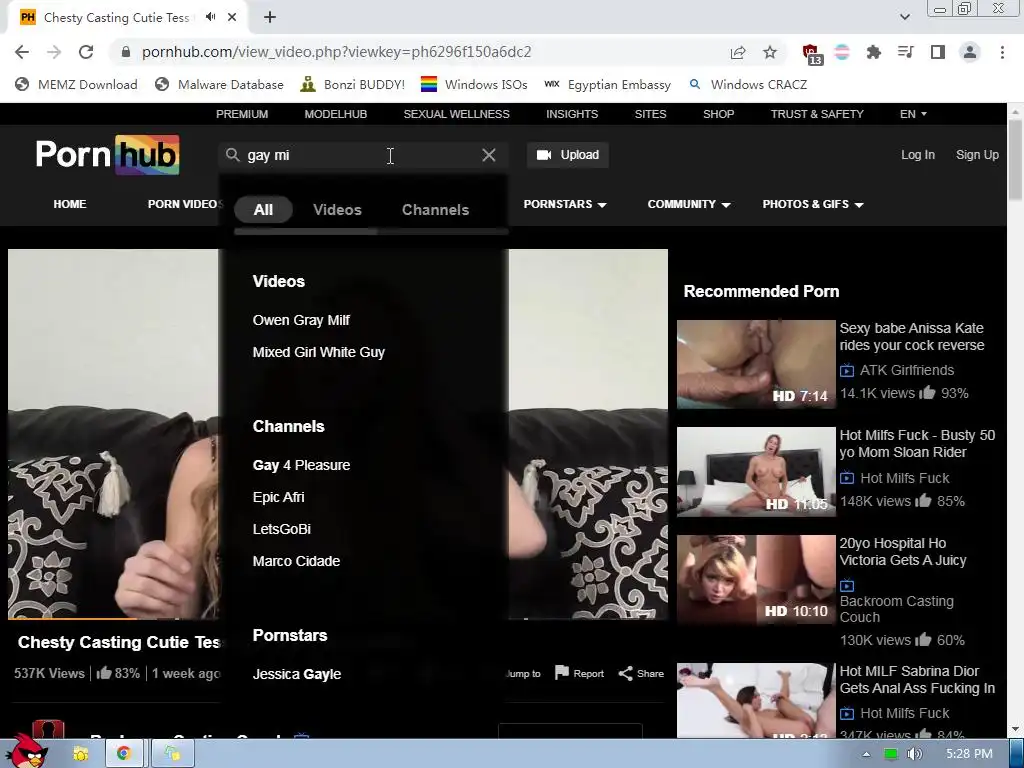Click the Share icon below the video
Viewport: 1024px width, 768px height.
pos(625,673)
